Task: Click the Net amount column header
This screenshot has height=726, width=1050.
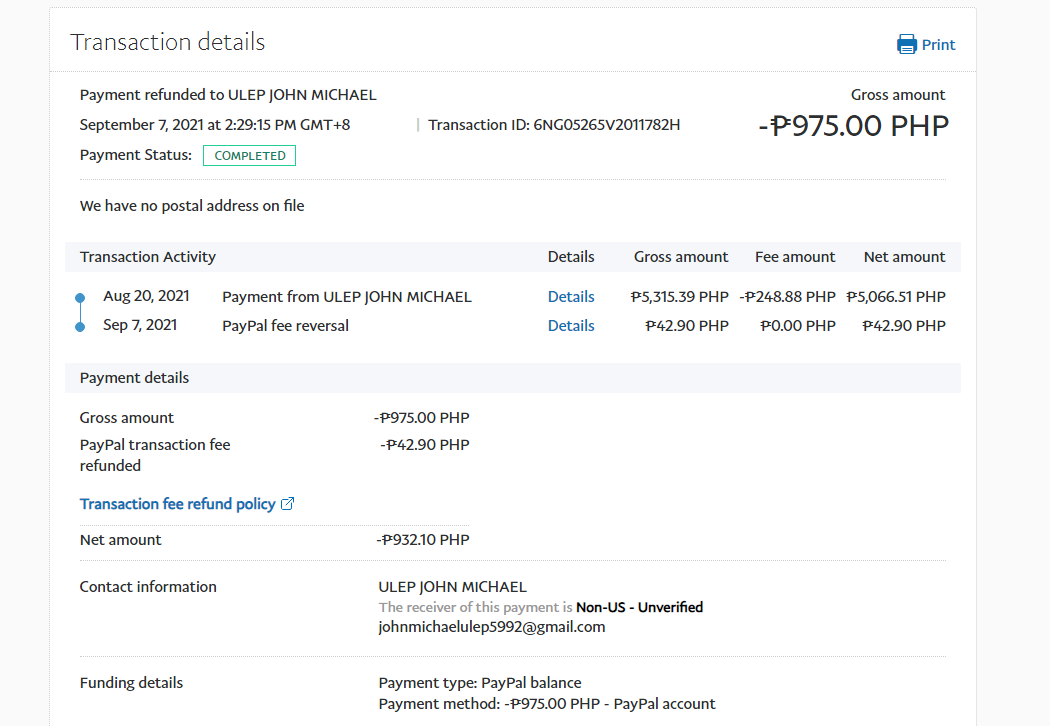Action: coord(904,257)
